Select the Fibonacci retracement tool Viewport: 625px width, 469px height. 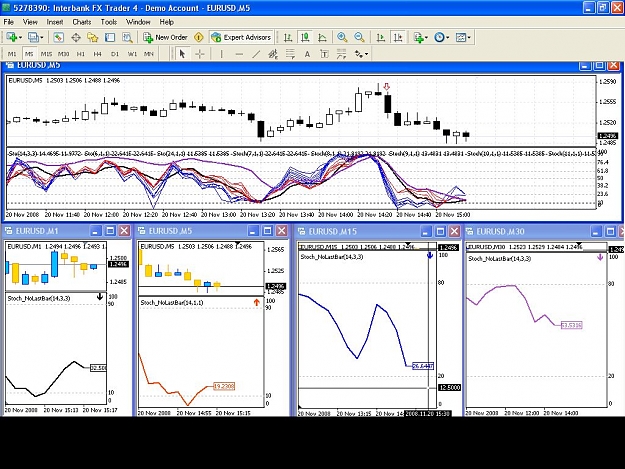pyautogui.click(x=290, y=54)
